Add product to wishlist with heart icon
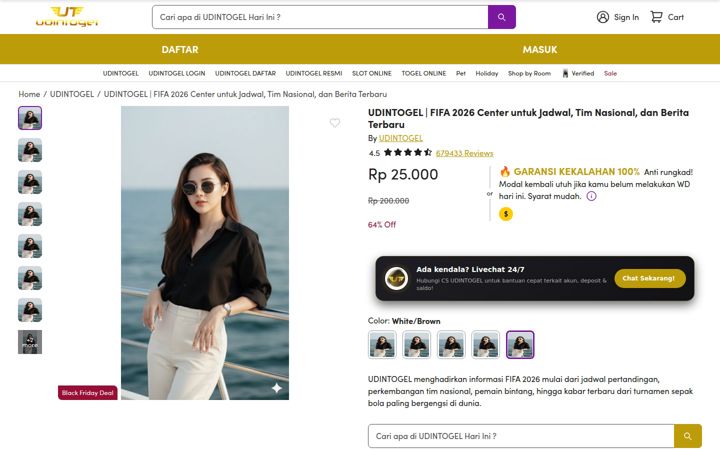720x450 pixels. 335,123
